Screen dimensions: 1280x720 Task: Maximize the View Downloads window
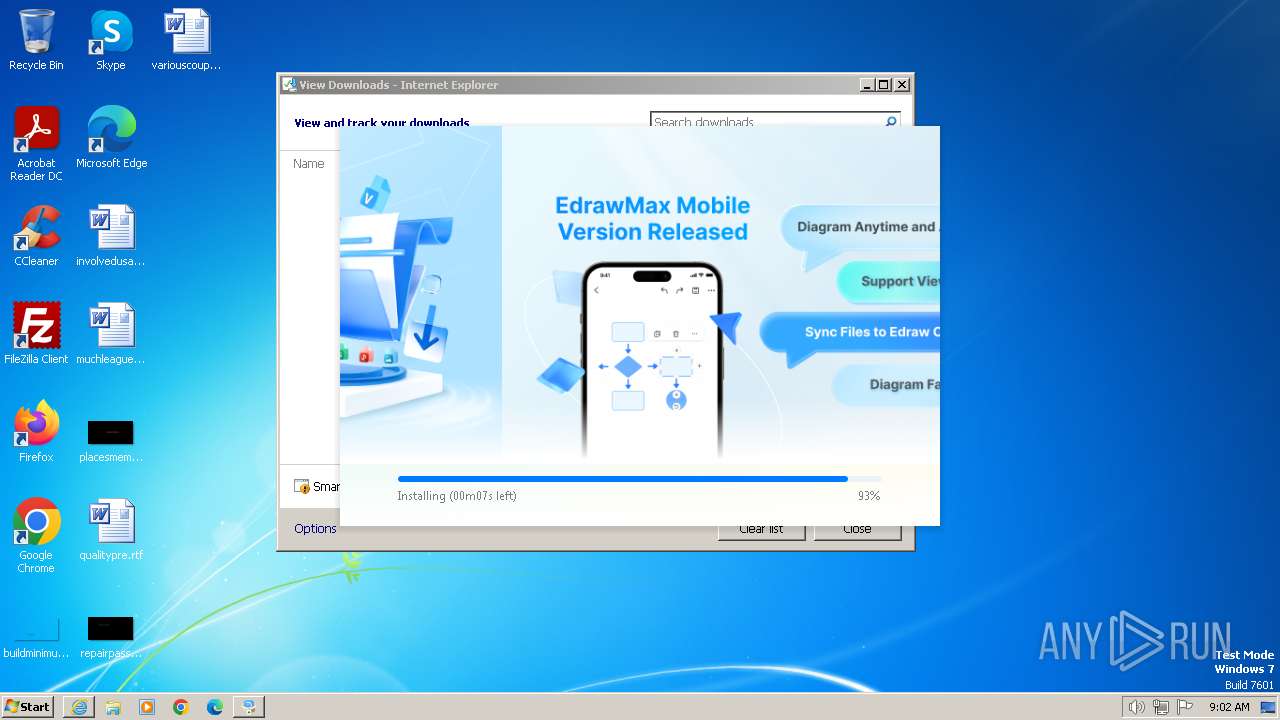tap(883, 85)
